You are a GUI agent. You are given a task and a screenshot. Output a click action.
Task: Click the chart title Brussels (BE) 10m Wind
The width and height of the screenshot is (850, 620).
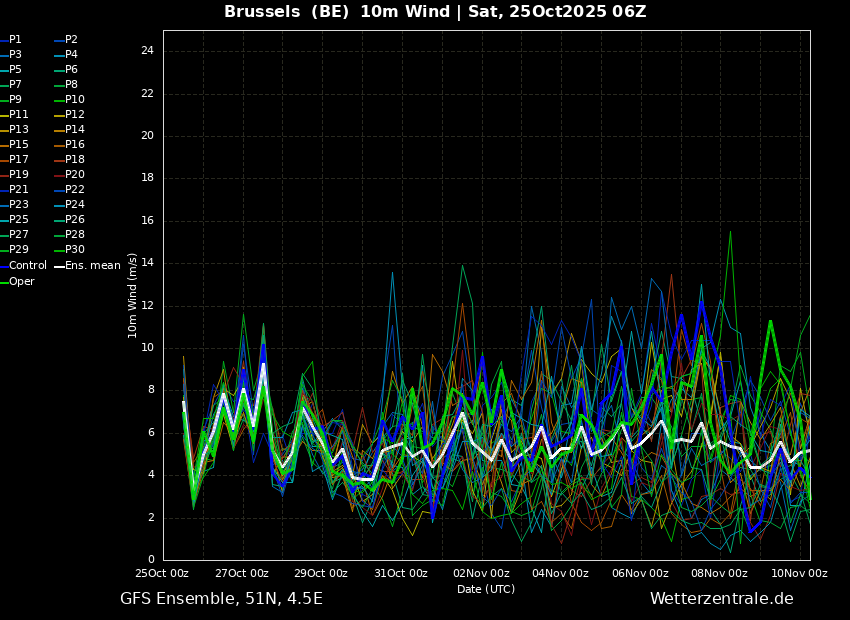point(337,11)
